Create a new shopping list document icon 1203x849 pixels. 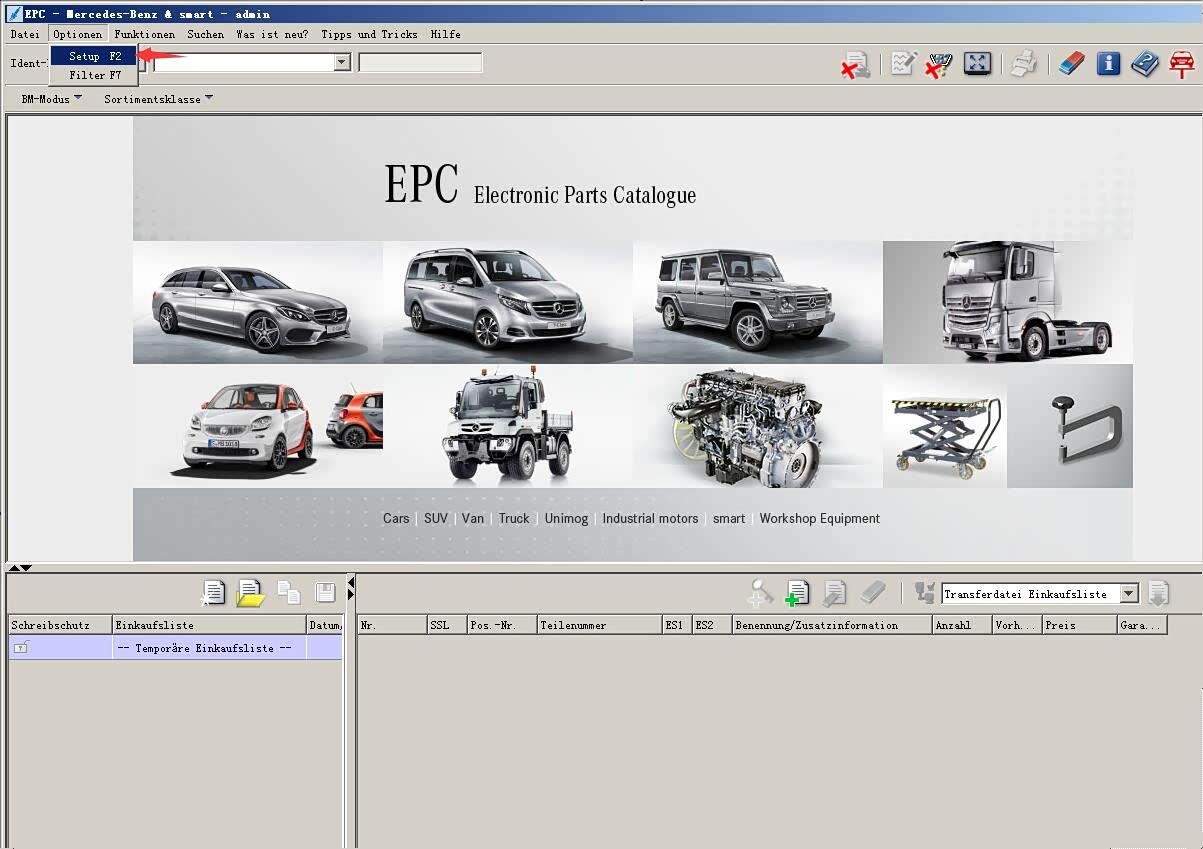[x=213, y=593]
